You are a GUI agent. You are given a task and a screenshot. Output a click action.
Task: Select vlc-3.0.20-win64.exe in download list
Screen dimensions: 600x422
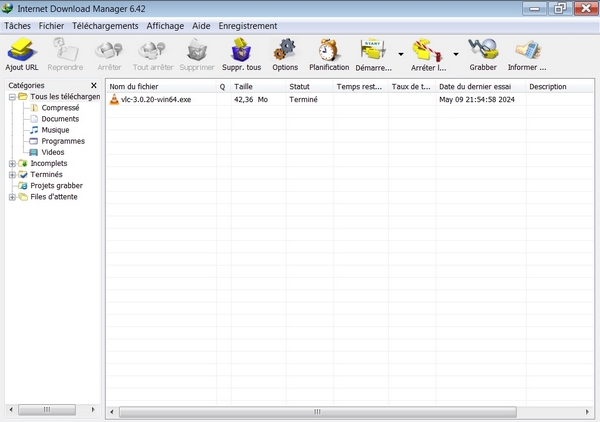coord(158,100)
